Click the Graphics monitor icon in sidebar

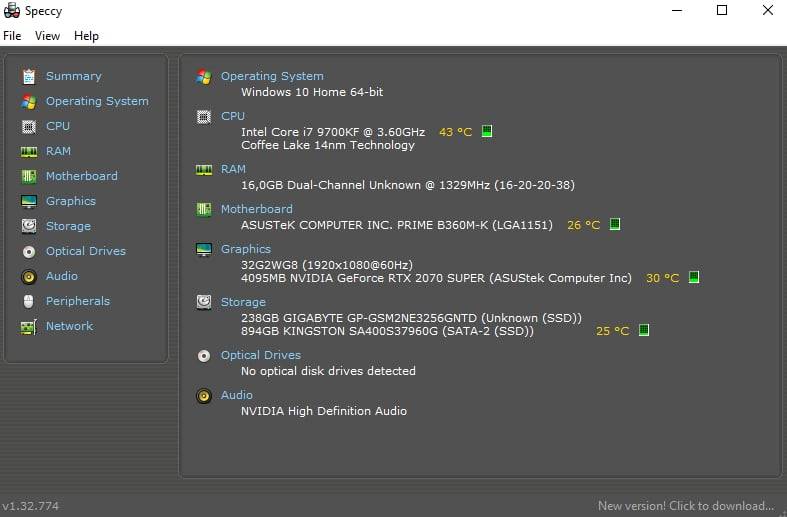click(29, 201)
